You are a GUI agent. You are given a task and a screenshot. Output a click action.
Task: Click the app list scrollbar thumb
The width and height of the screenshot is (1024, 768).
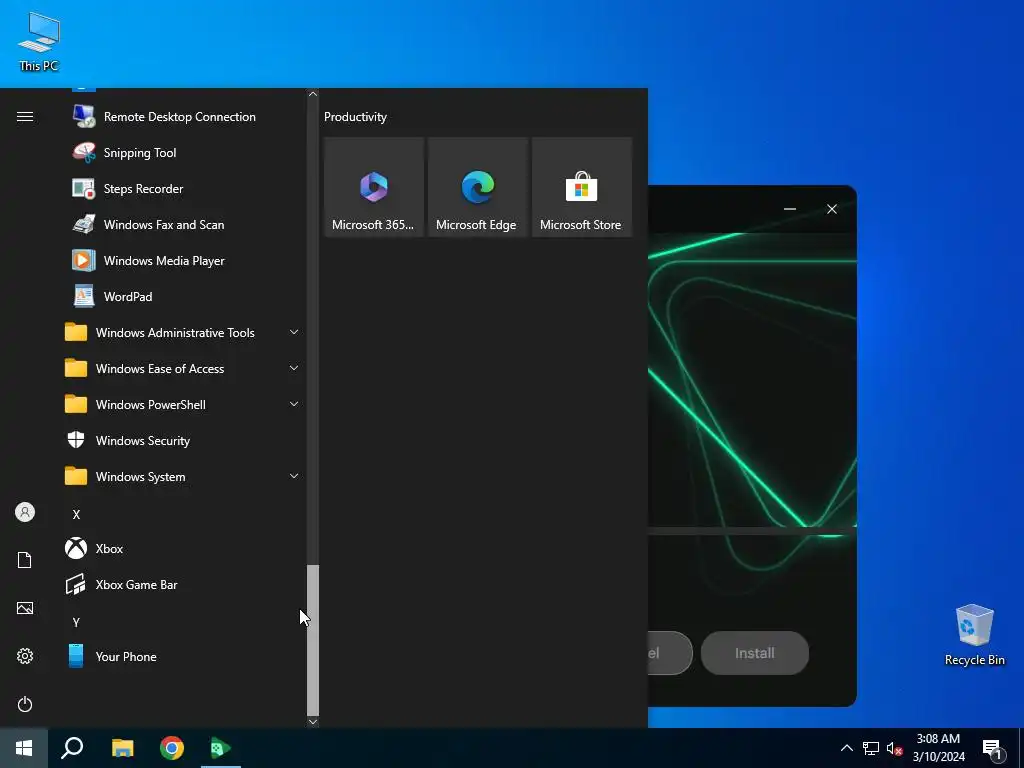point(313,640)
